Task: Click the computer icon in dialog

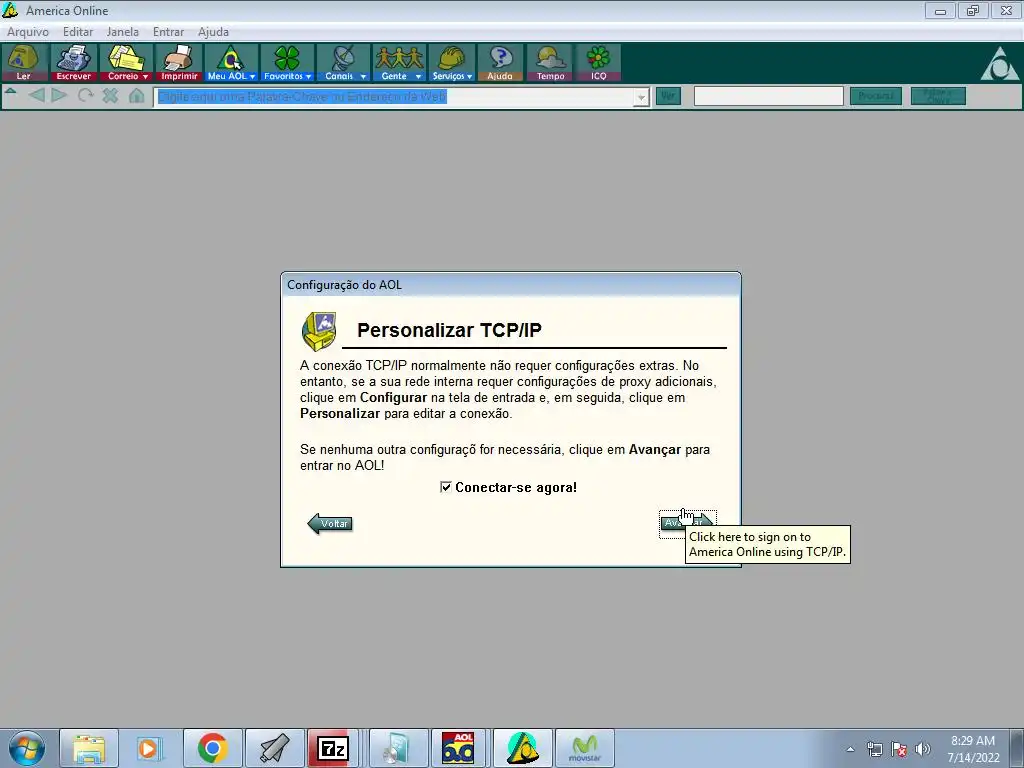Action: pyautogui.click(x=319, y=331)
